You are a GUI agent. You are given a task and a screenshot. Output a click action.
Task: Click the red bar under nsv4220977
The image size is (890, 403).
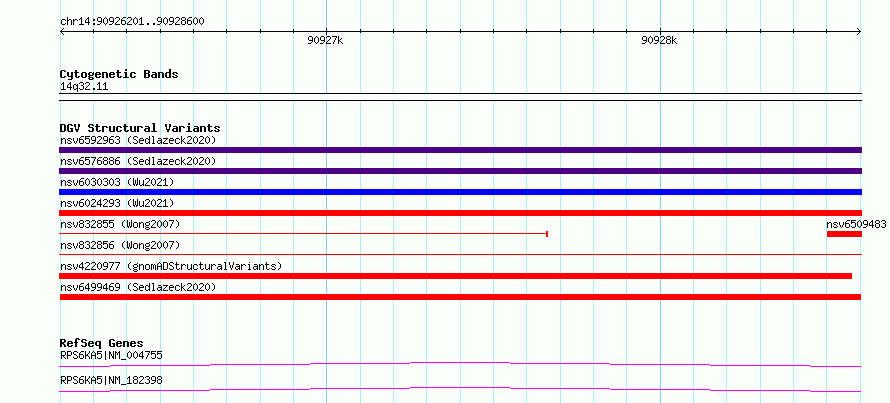[455, 276]
